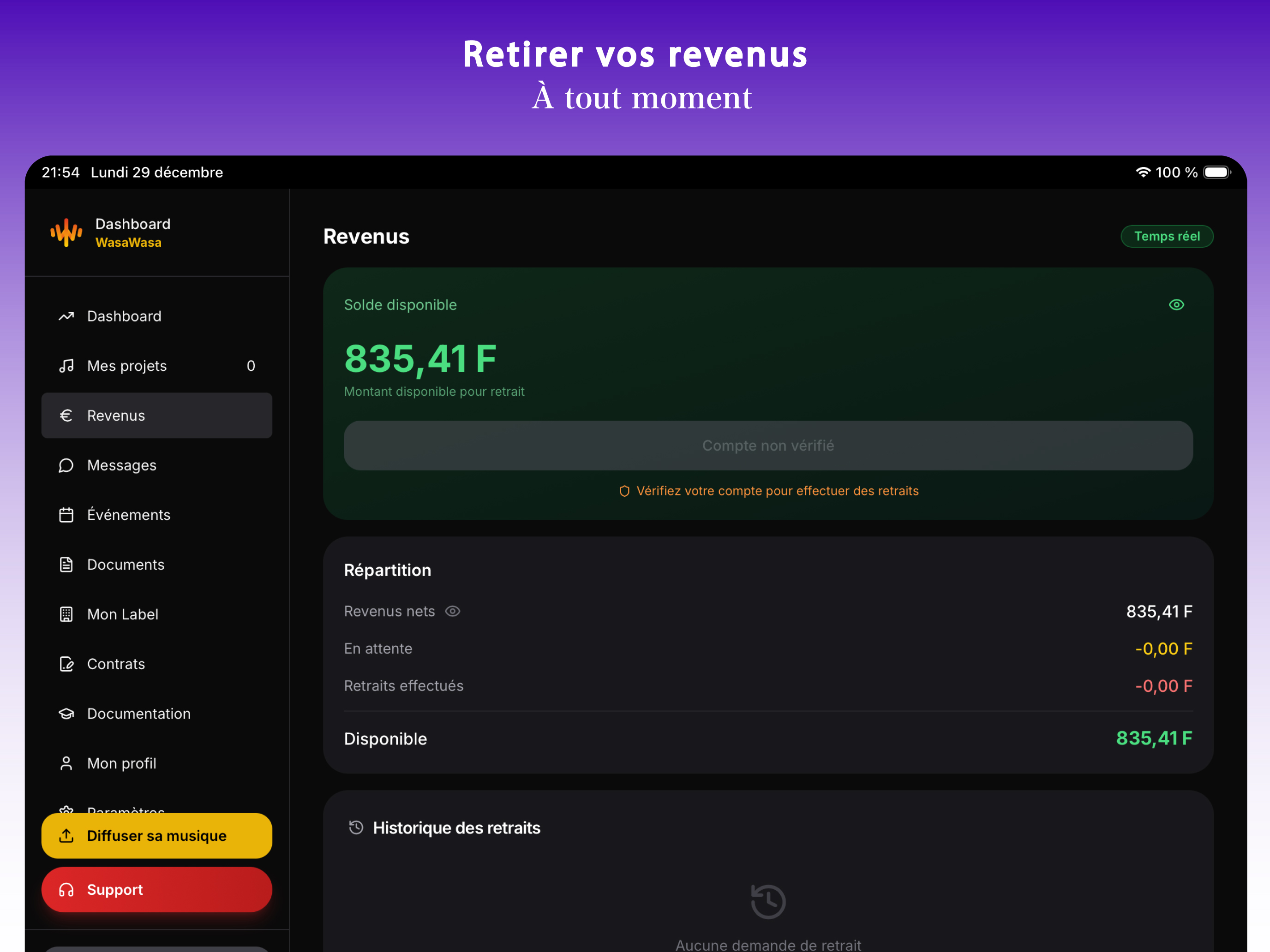Click the Retraits effectués row label
This screenshot has height=952, width=1270.
tap(404, 686)
